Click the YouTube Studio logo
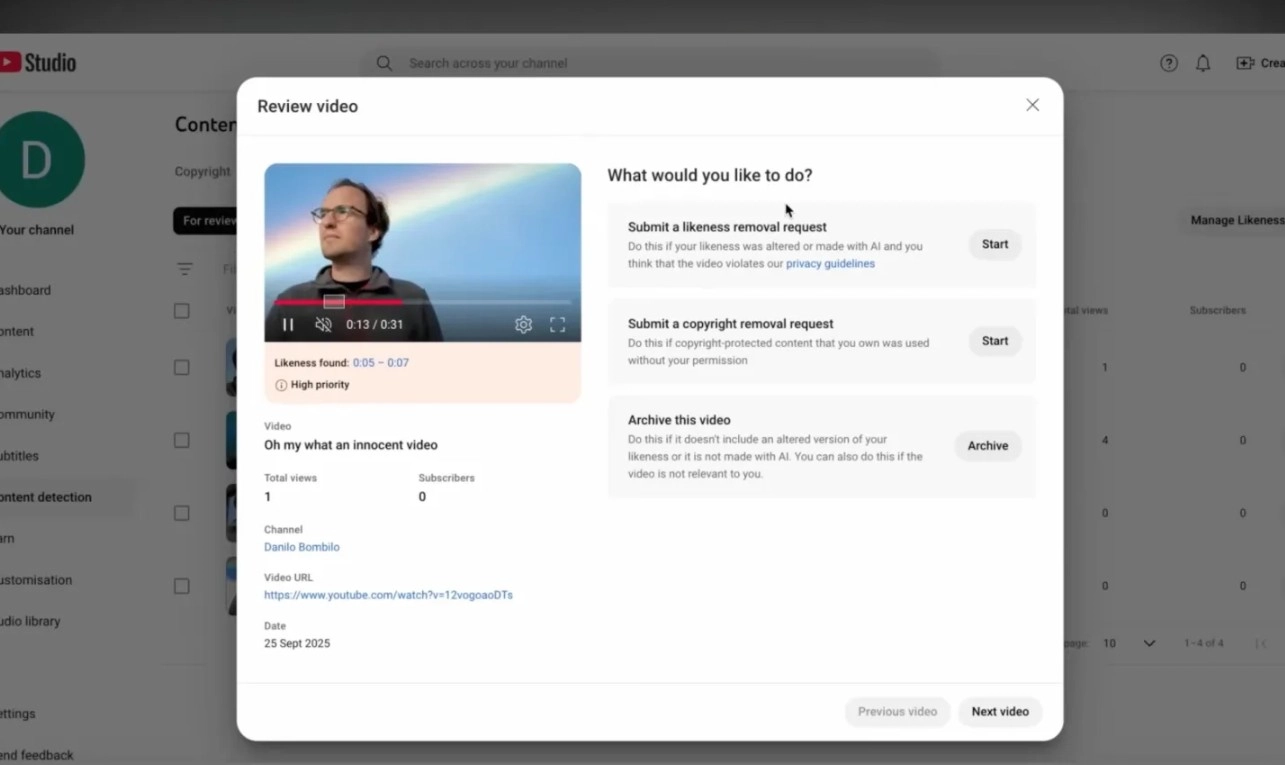This screenshot has height=765, width=1285. coord(38,63)
